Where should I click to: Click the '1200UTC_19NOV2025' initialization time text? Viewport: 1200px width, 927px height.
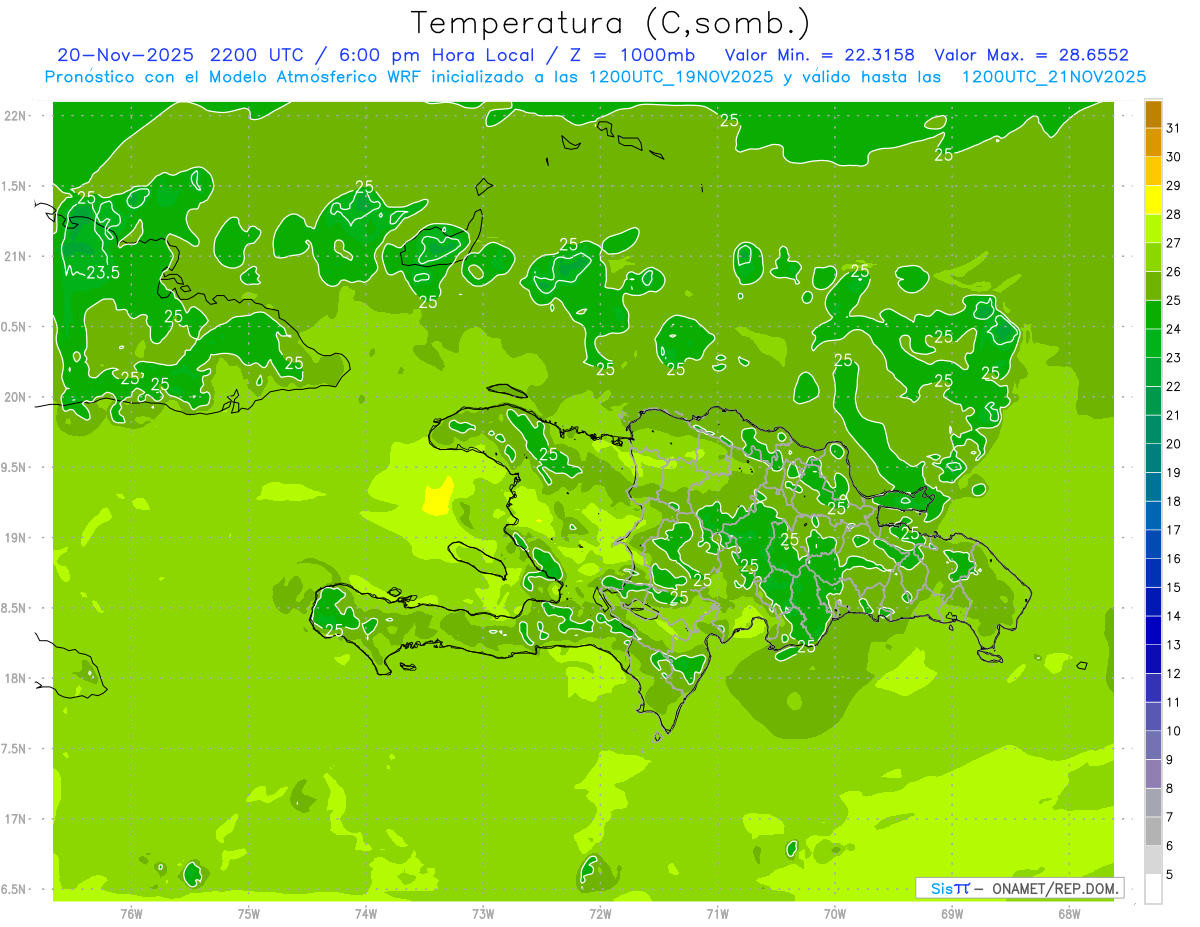click(x=681, y=77)
